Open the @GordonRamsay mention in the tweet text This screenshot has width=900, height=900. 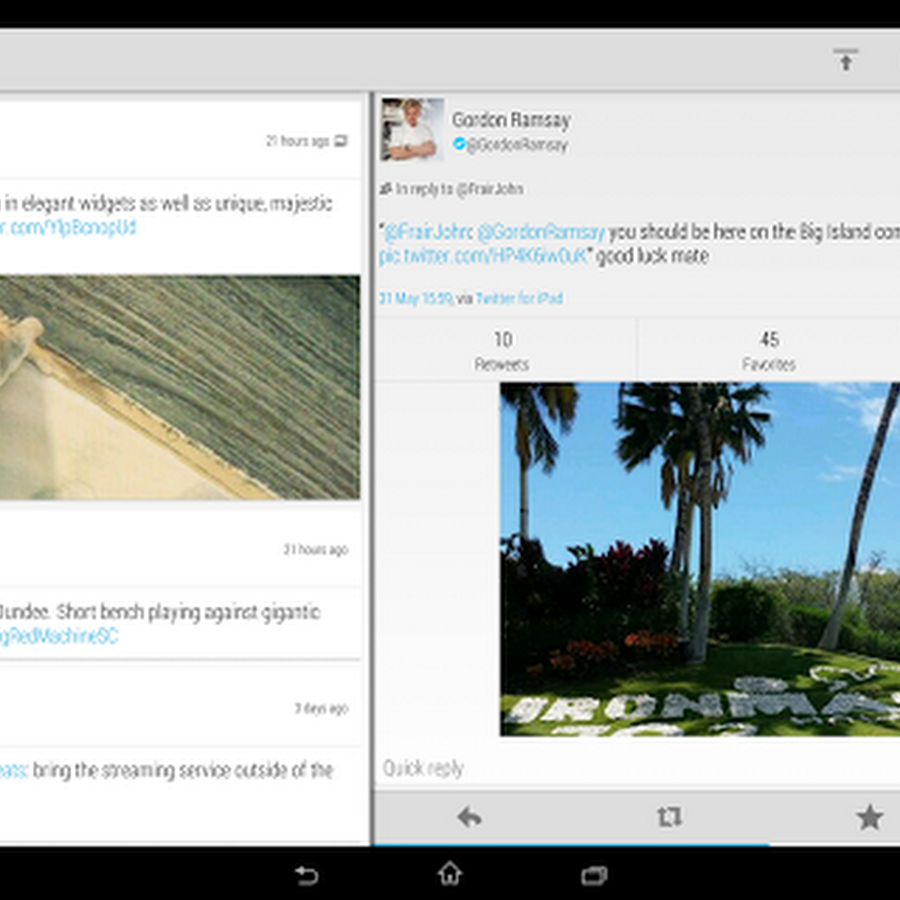tap(541, 232)
